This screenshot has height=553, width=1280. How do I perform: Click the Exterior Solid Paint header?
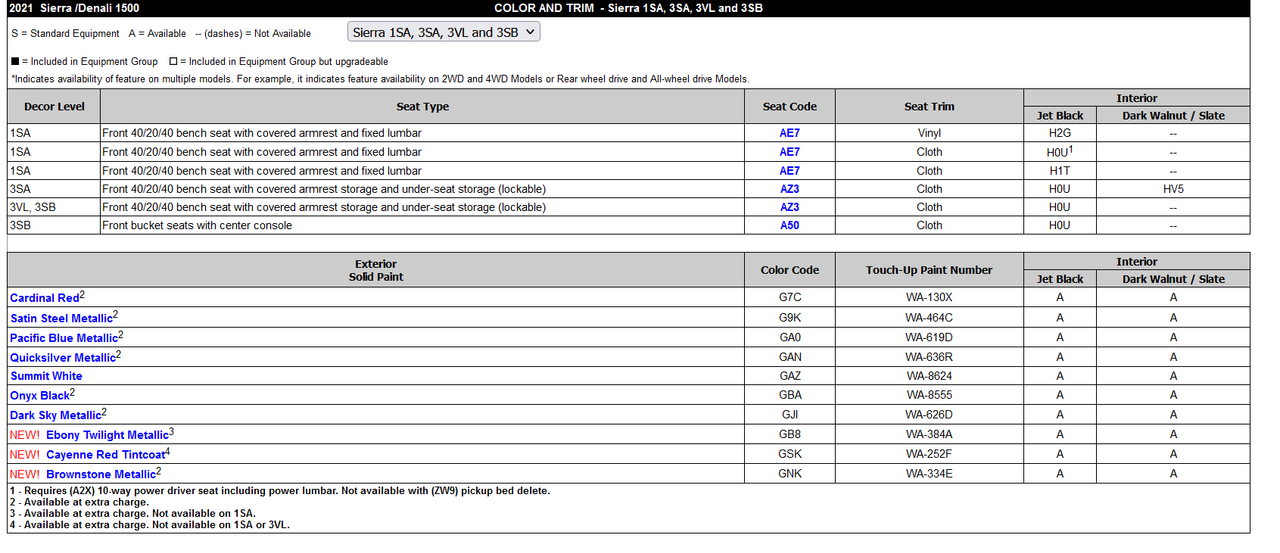click(376, 270)
